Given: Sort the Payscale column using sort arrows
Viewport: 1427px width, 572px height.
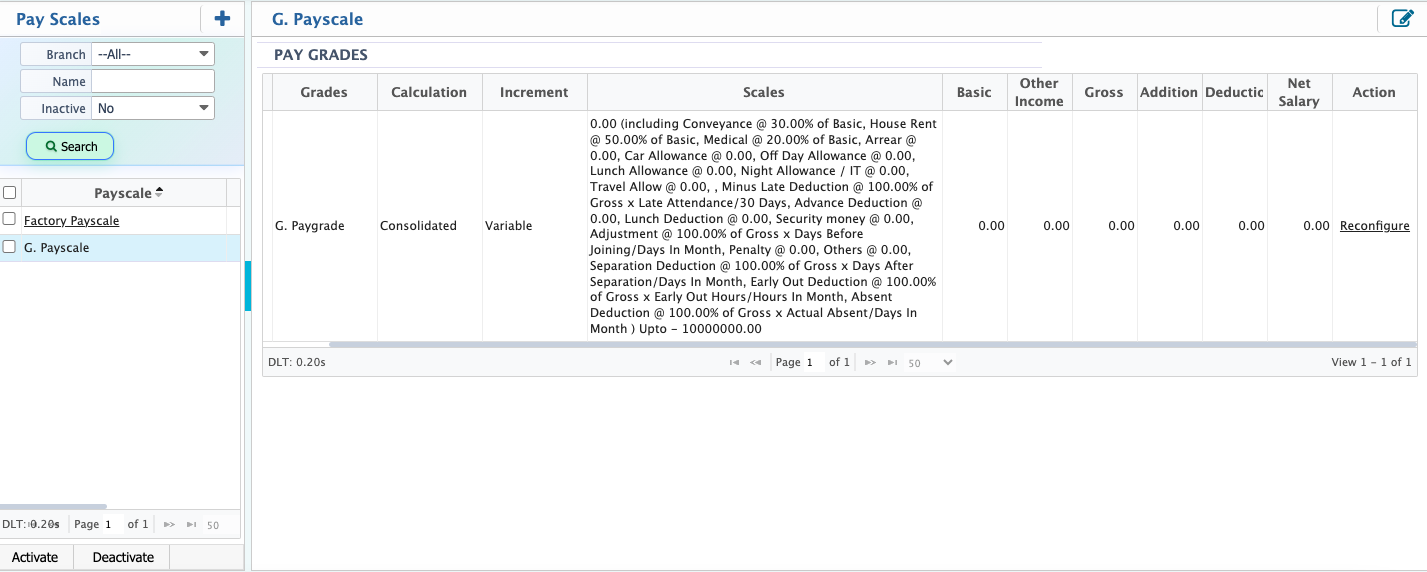Looking at the screenshot, I should click(158, 192).
